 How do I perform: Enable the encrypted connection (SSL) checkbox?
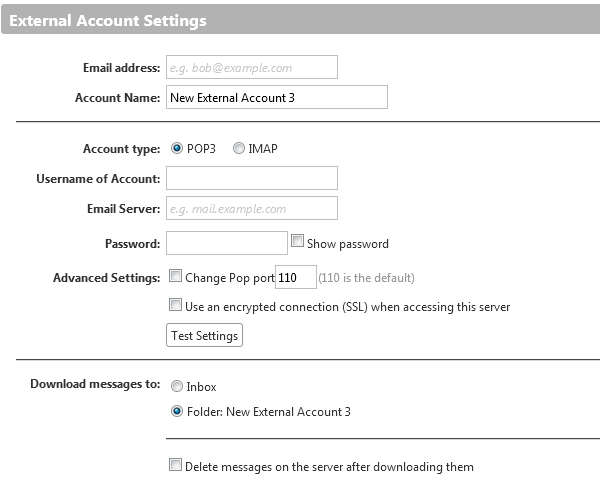[x=176, y=306]
